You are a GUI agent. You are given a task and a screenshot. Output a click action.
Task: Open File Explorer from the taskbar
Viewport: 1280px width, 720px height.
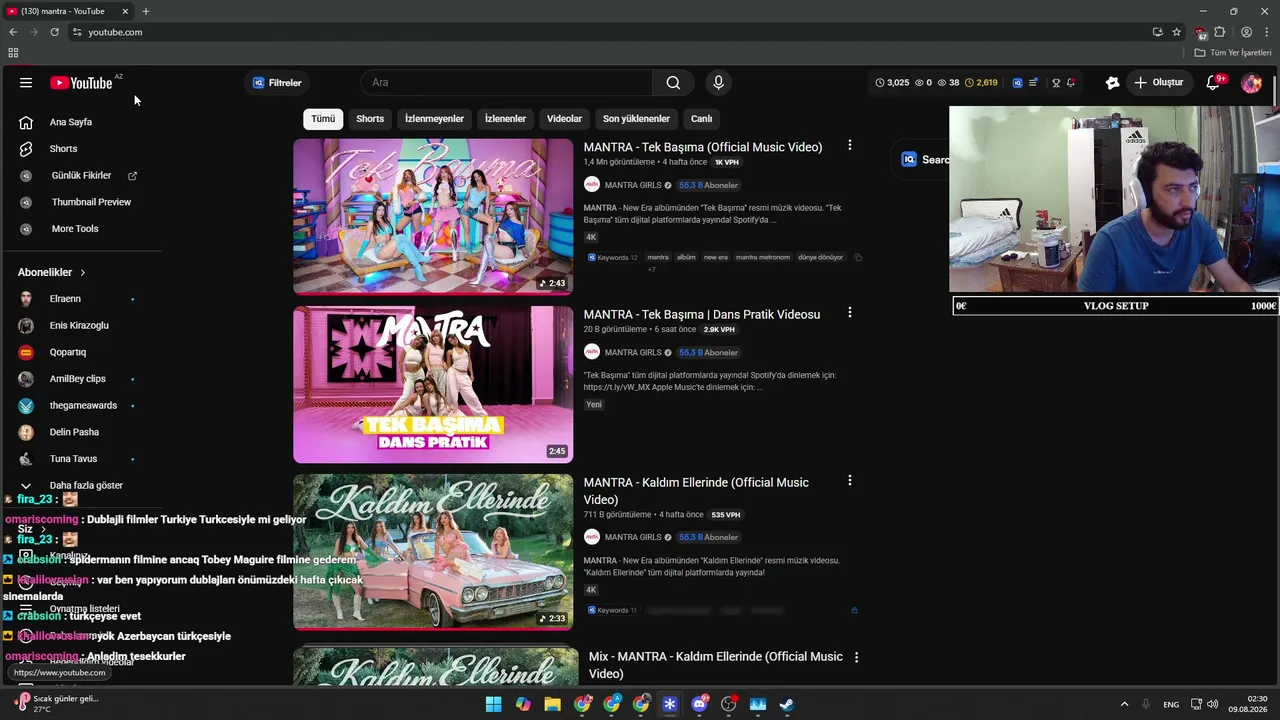552,704
